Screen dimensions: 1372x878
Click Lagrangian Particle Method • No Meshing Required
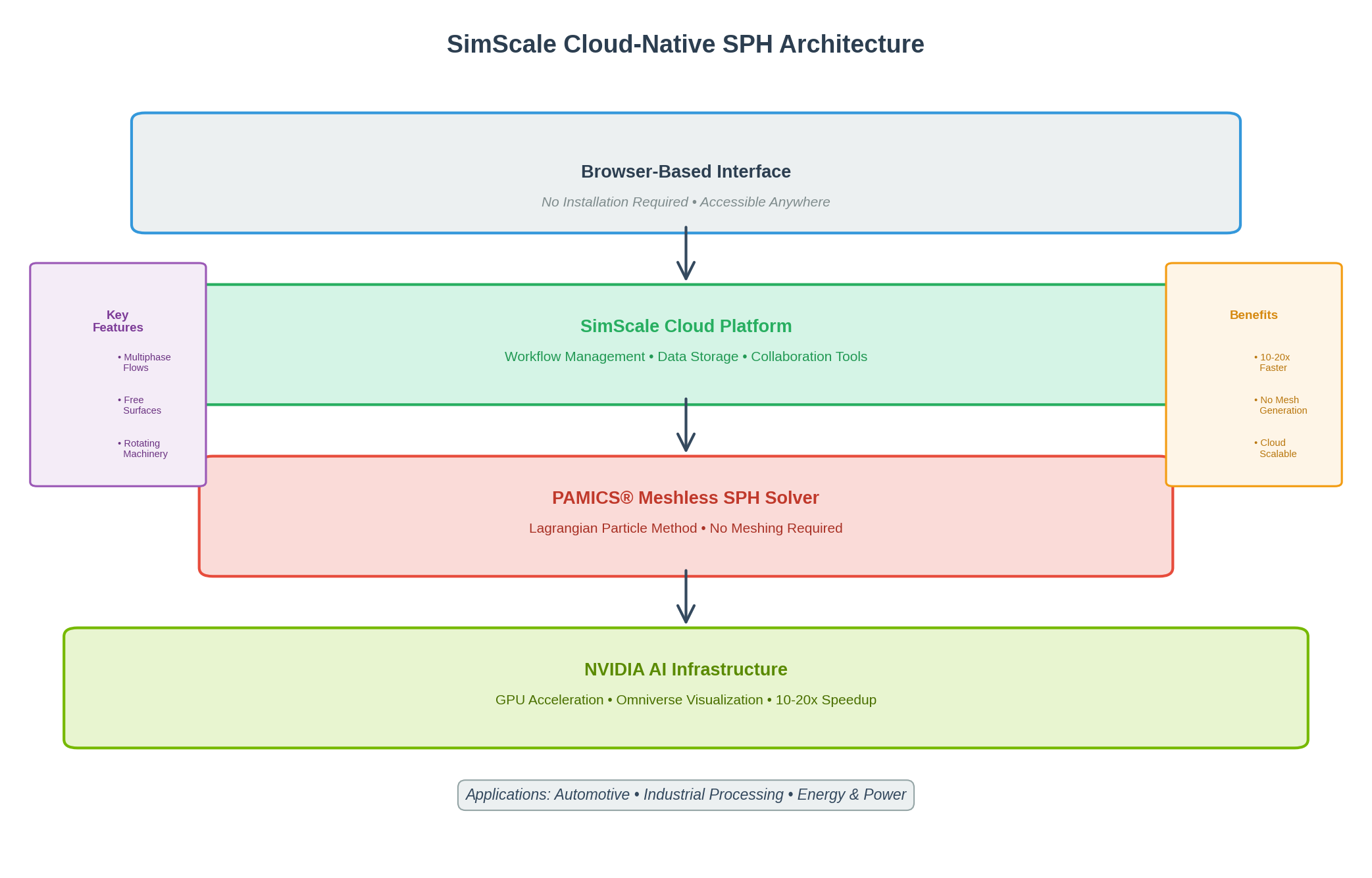686,528
